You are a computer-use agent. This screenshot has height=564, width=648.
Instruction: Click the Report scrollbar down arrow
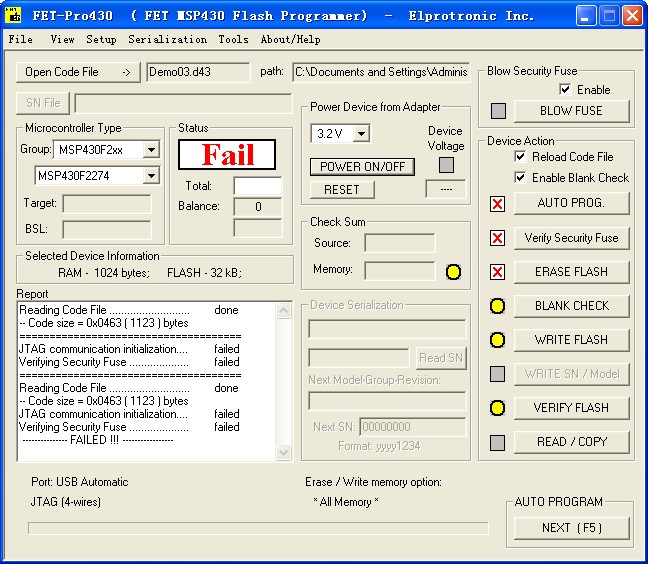pos(284,452)
